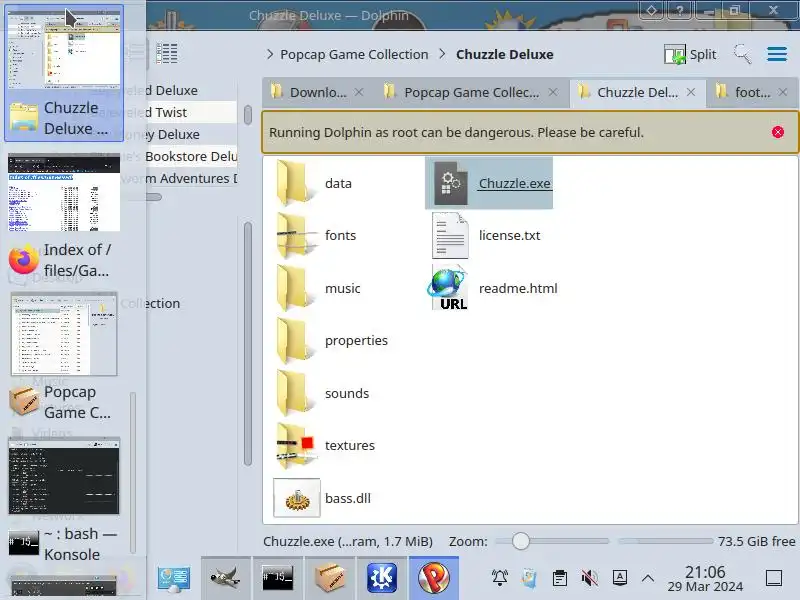Select the bass.dll file

point(323,498)
